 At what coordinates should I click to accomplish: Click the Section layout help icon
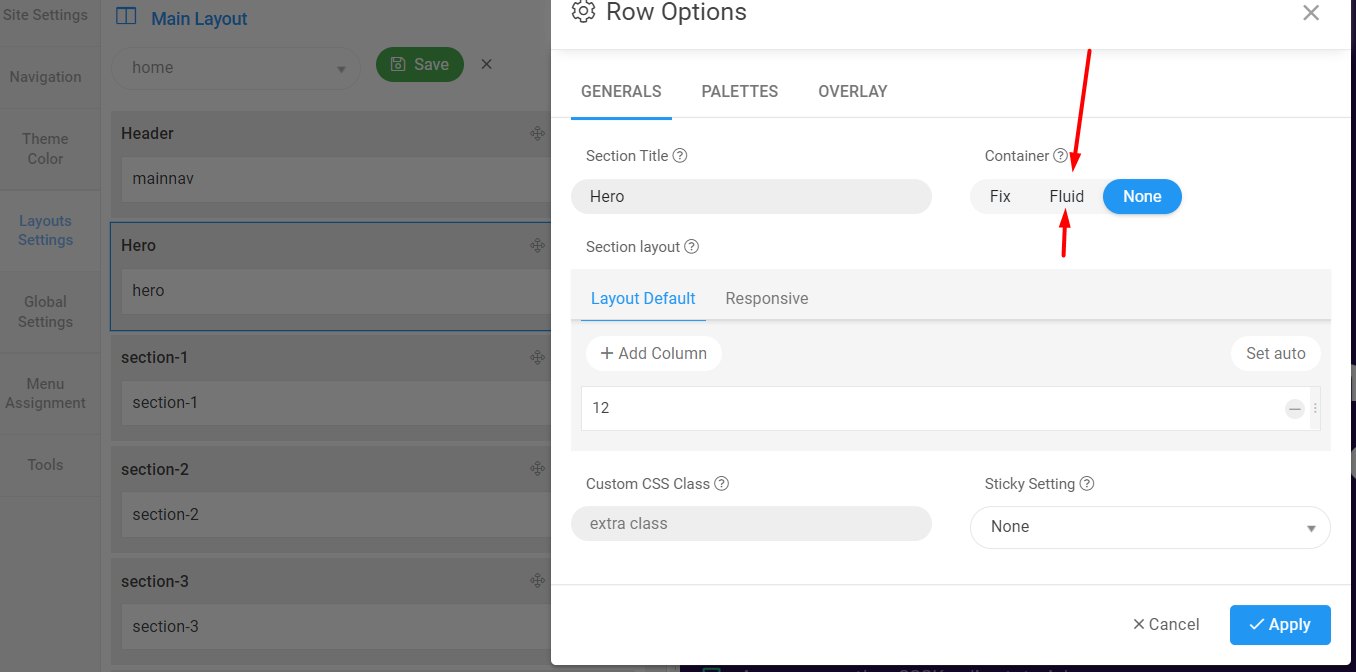691,247
